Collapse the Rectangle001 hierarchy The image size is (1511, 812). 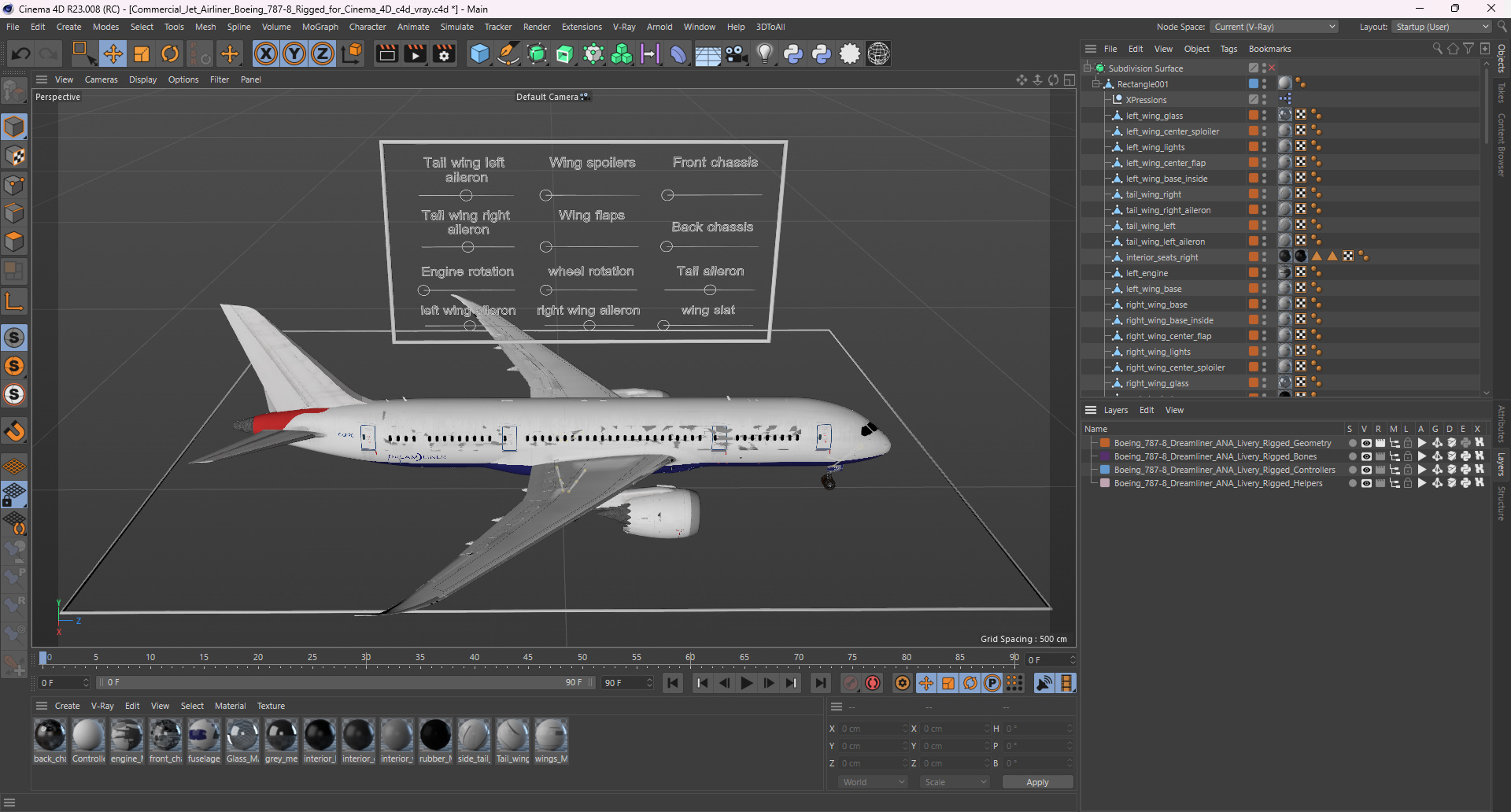coord(1096,83)
